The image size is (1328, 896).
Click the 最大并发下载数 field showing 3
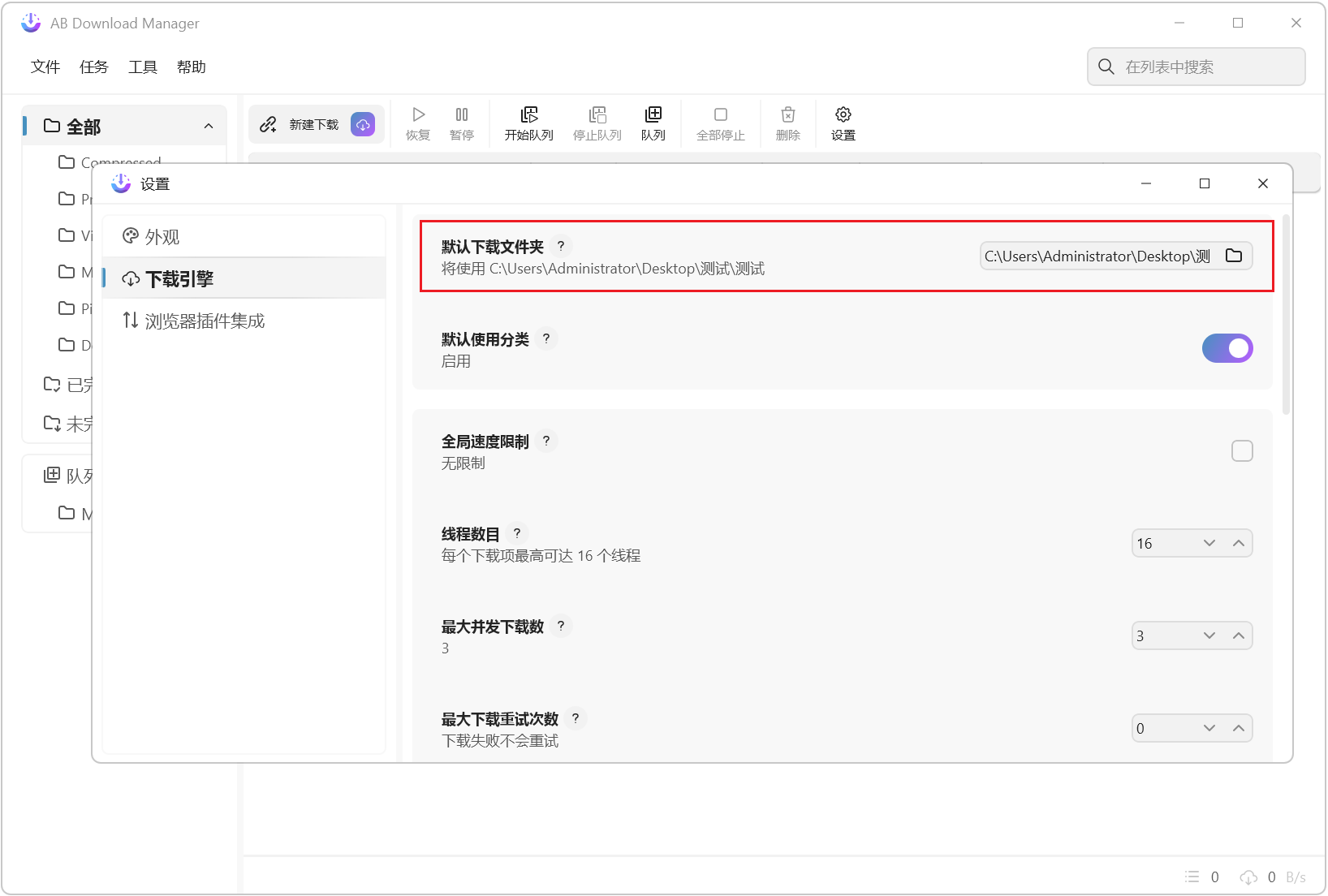pos(1192,635)
